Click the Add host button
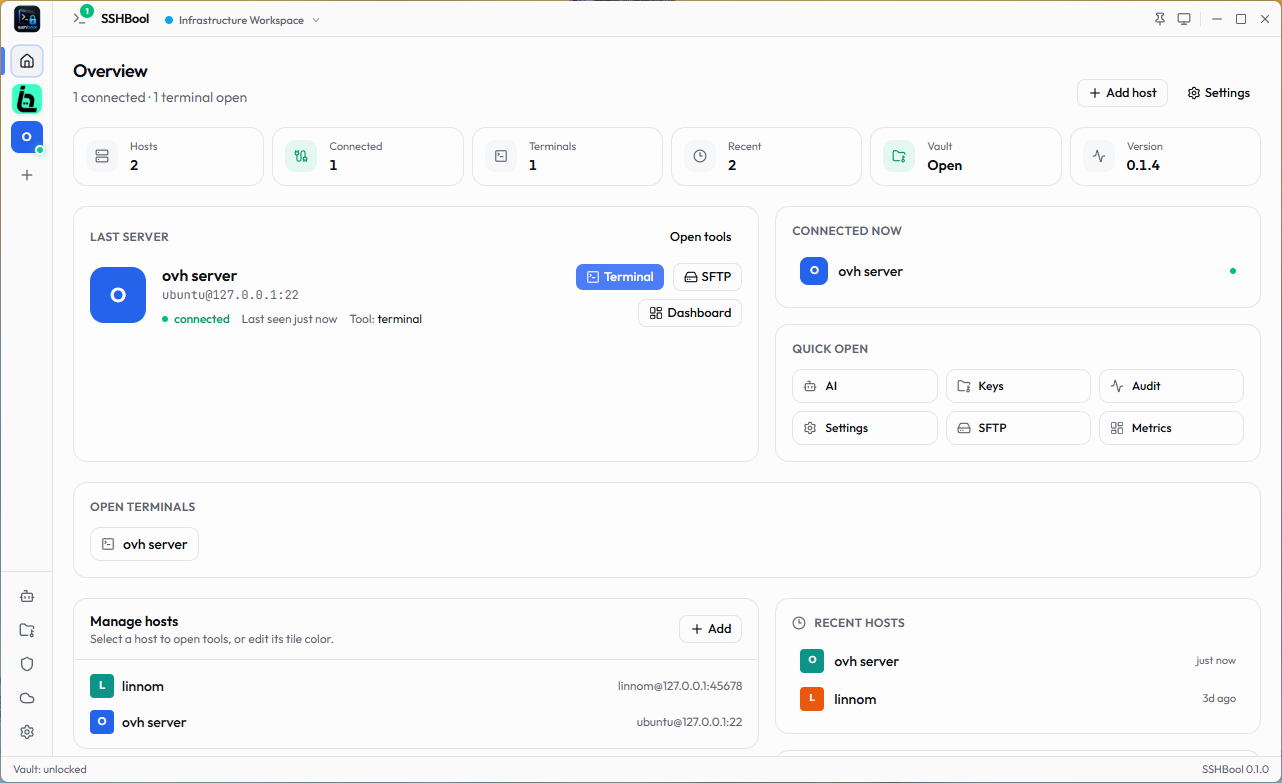 pyautogui.click(x=1122, y=93)
